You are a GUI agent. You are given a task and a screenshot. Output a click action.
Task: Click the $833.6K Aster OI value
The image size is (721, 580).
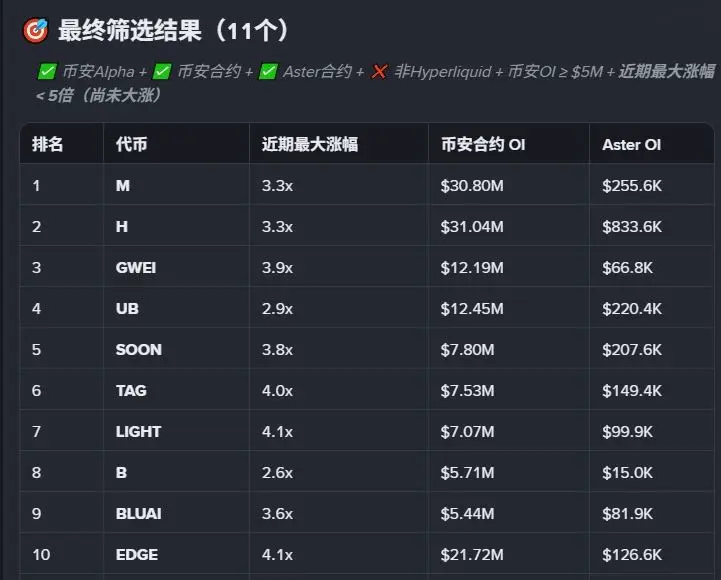pyautogui.click(x=632, y=227)
